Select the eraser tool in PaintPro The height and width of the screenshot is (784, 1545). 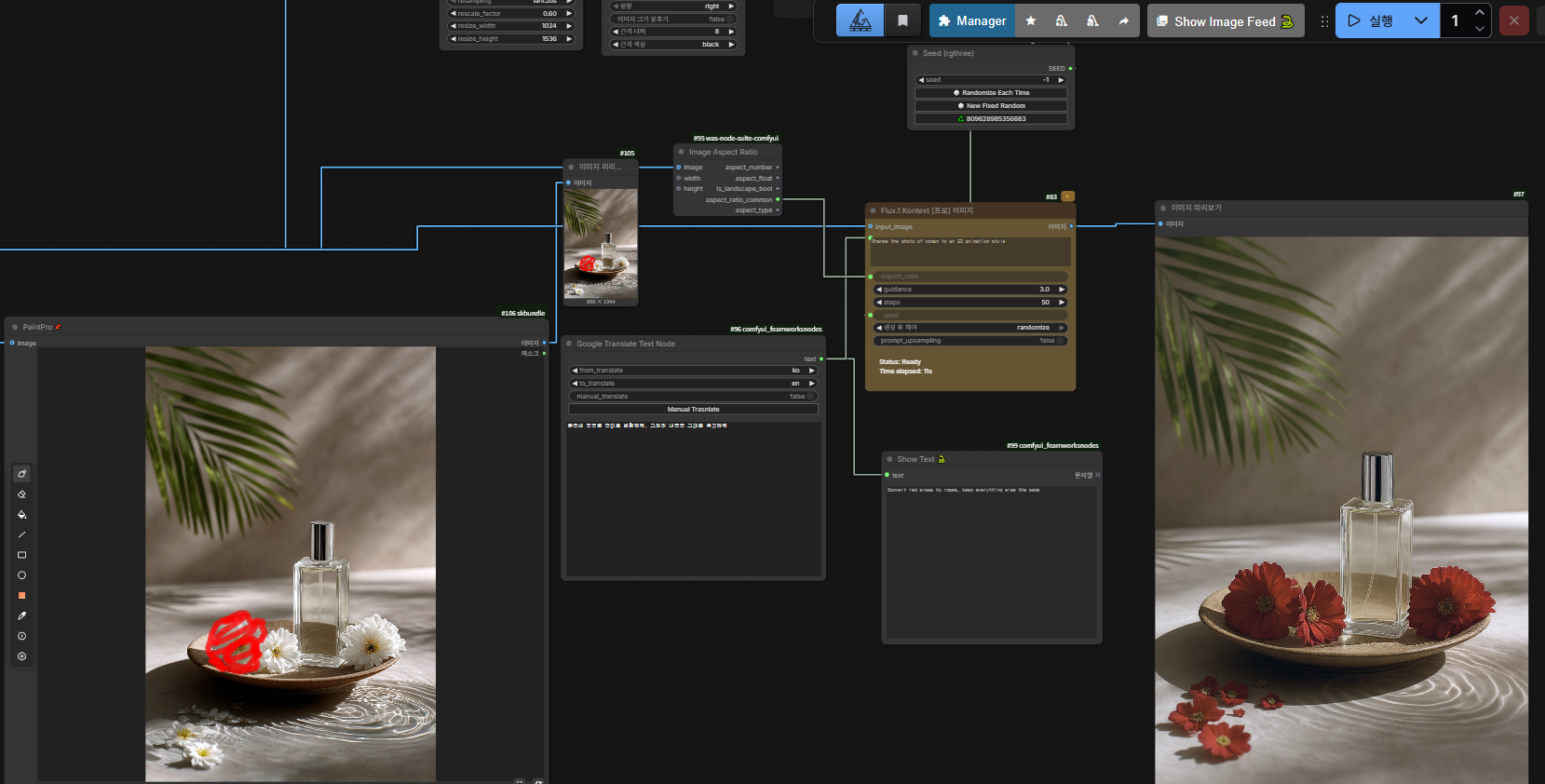click(21, 494)
